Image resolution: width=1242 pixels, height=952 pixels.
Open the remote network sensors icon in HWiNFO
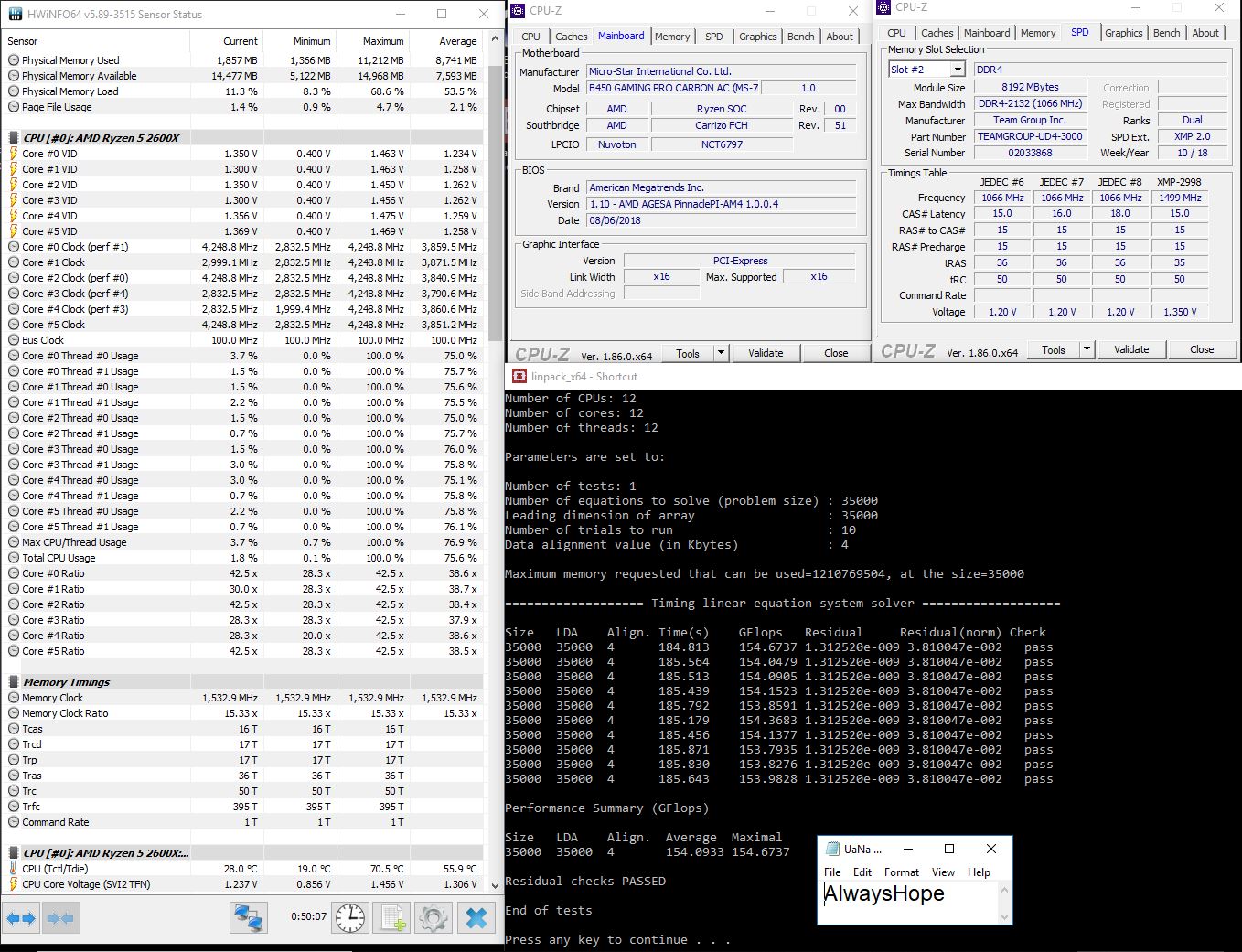tap(248, 917)
